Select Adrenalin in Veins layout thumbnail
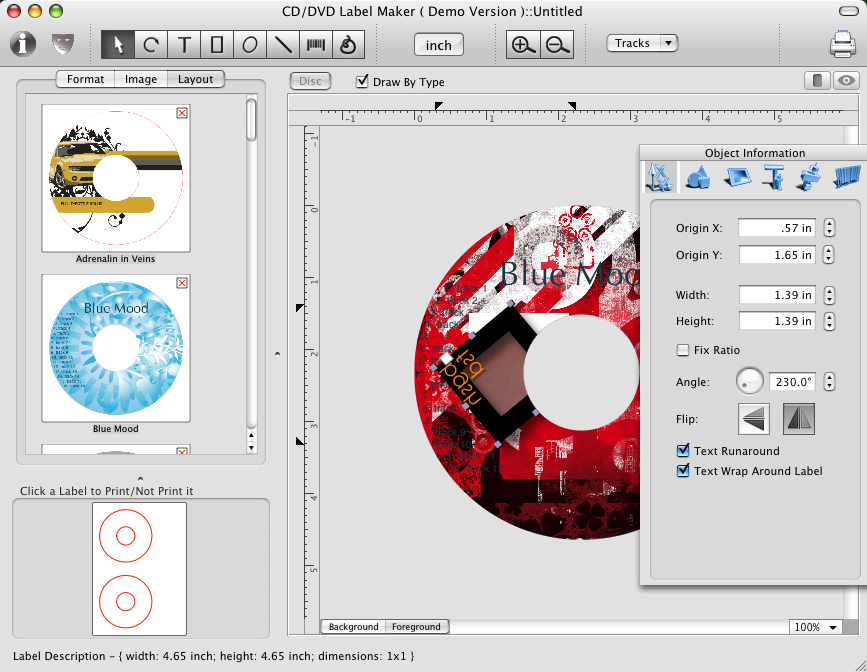Screen dimensions: 867x672 (116, 178)
